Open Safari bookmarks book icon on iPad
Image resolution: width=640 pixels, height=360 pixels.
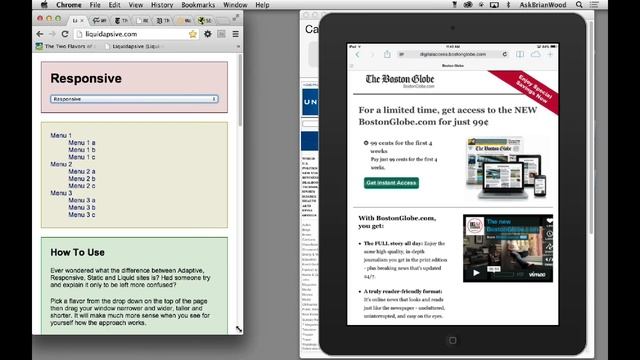tap(520, 54)
